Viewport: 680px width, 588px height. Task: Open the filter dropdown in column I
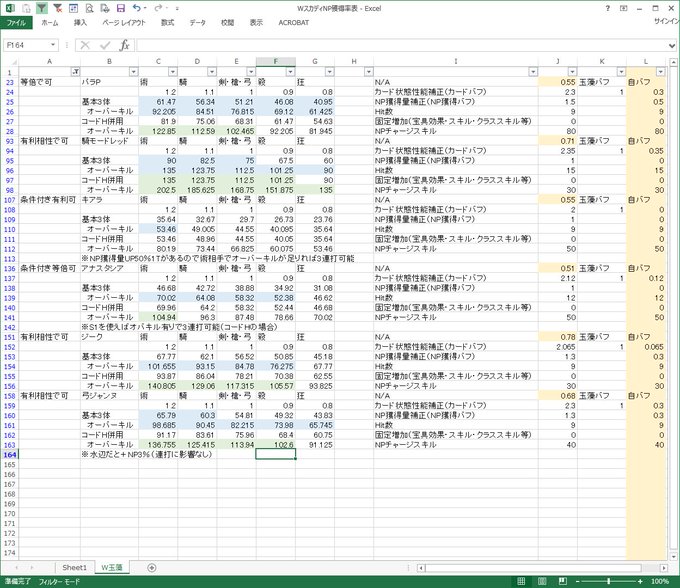pos(533,72)
